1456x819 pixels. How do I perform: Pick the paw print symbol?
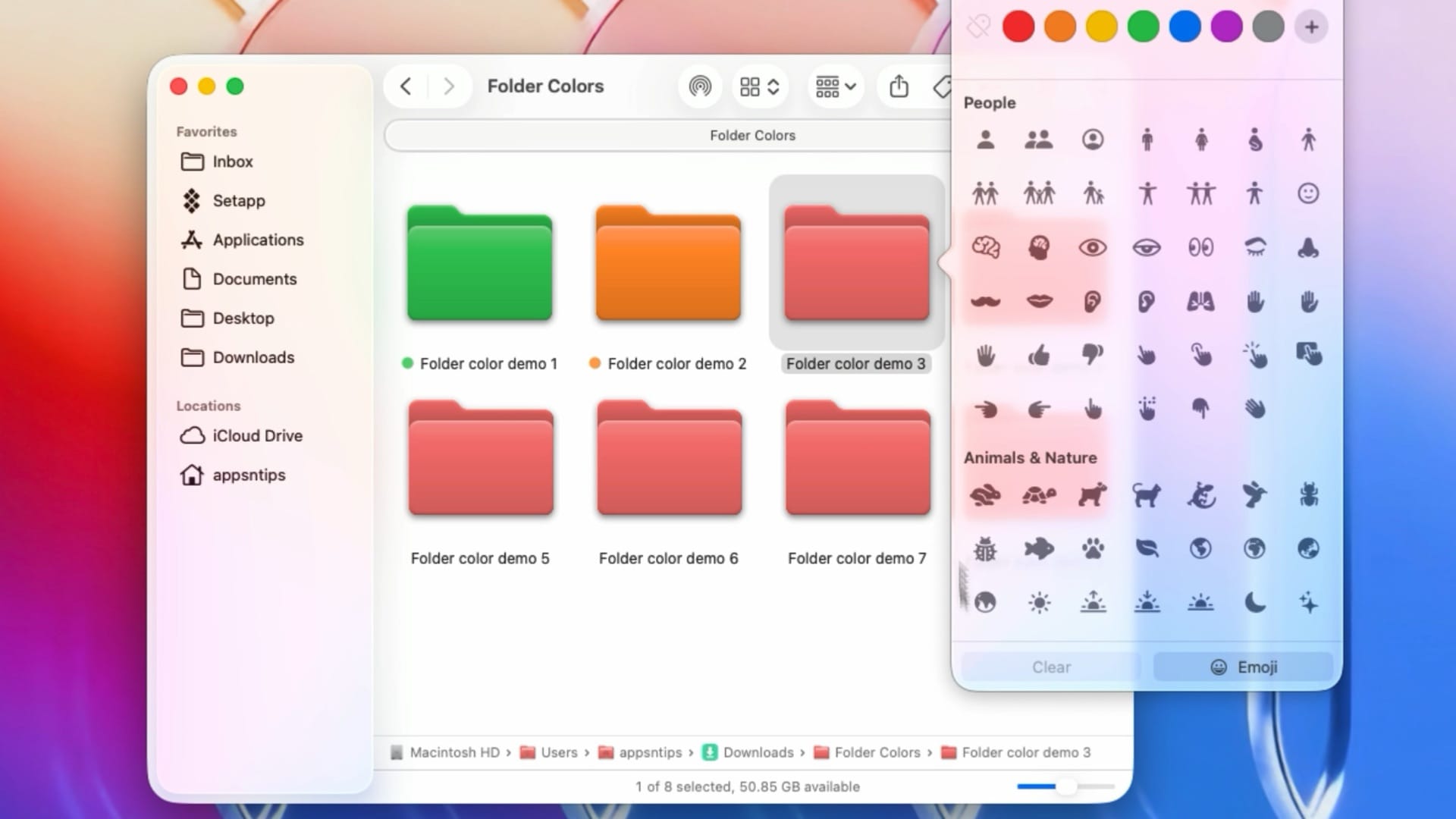pos(1092,548)
